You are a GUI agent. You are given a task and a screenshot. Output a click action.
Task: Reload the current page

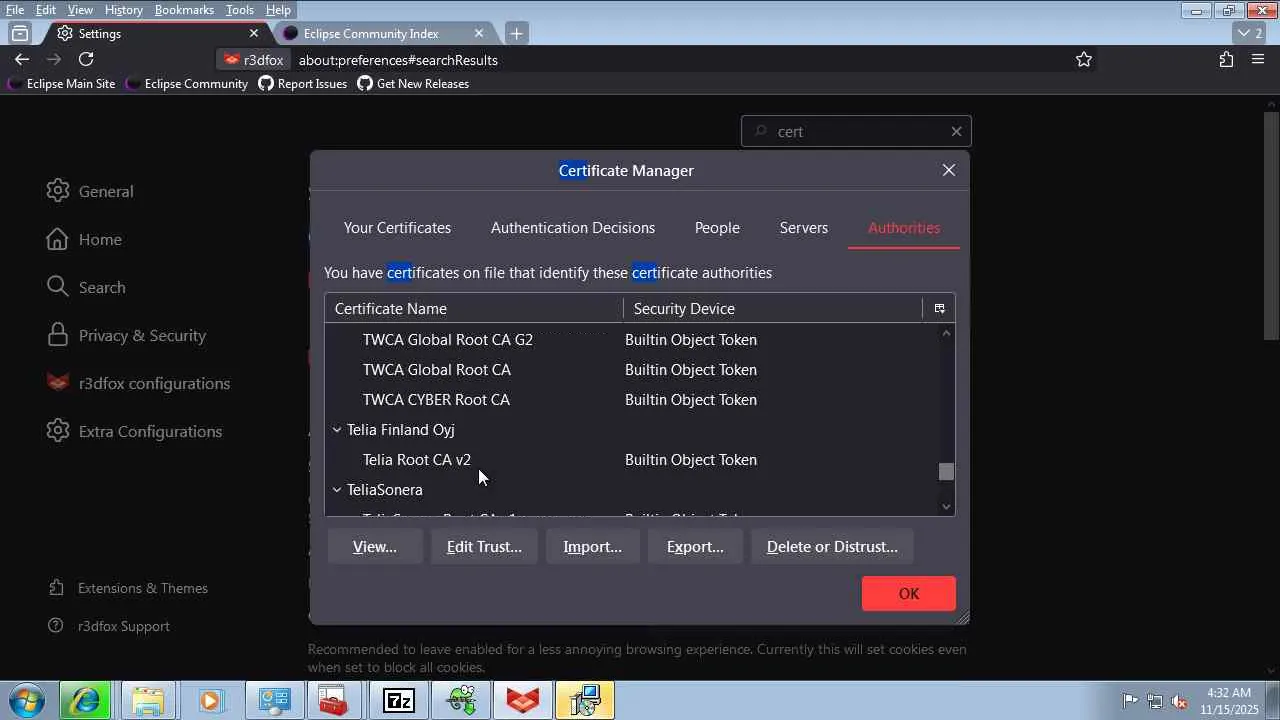tap(86, 60)
